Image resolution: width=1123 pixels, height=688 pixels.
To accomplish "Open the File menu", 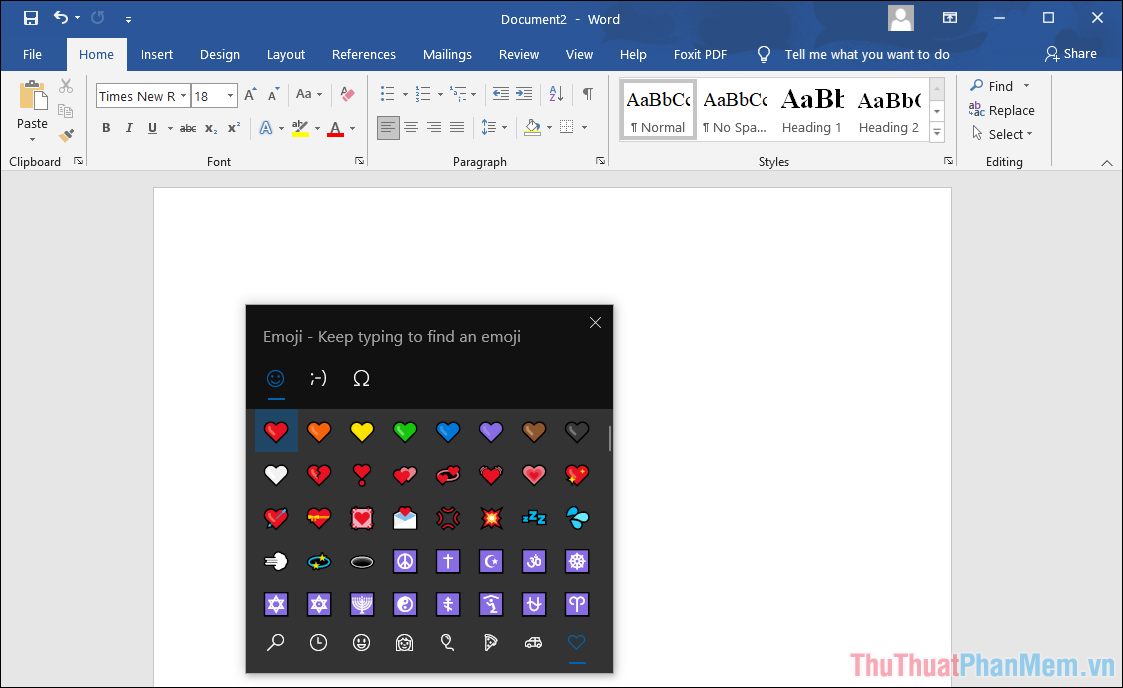I will coord(32,54).
